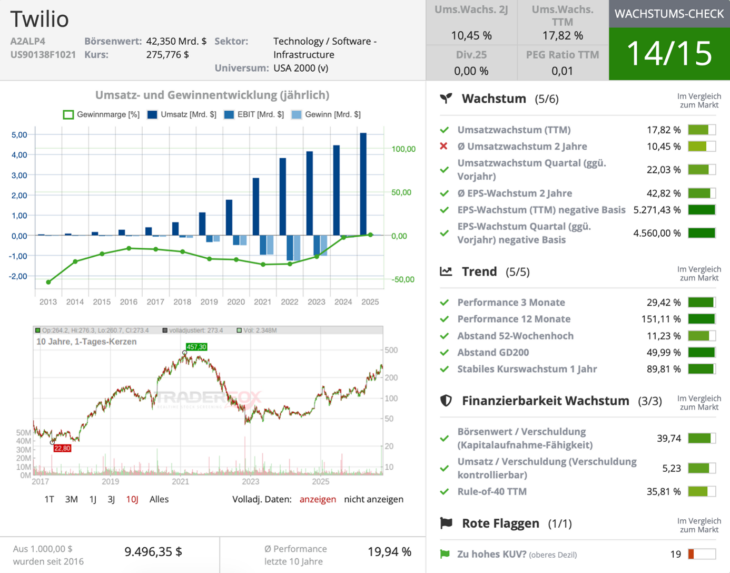Open the Umsatzwachstum (TTM) metric link
Viewport: 730px width, 573px height.
pyautogui.click(x=514, y=130)
